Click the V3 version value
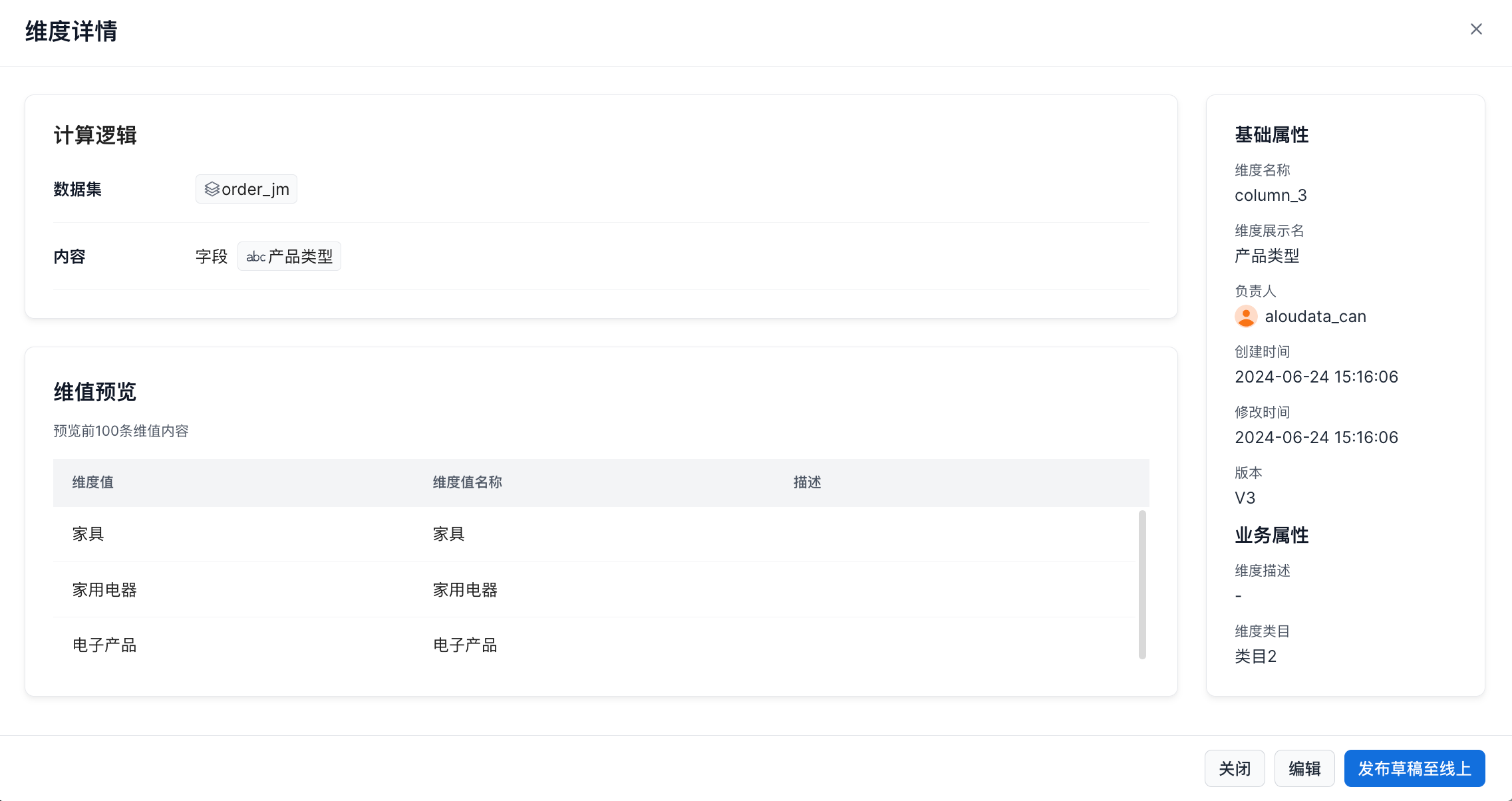 click(x=1245, y=498)
